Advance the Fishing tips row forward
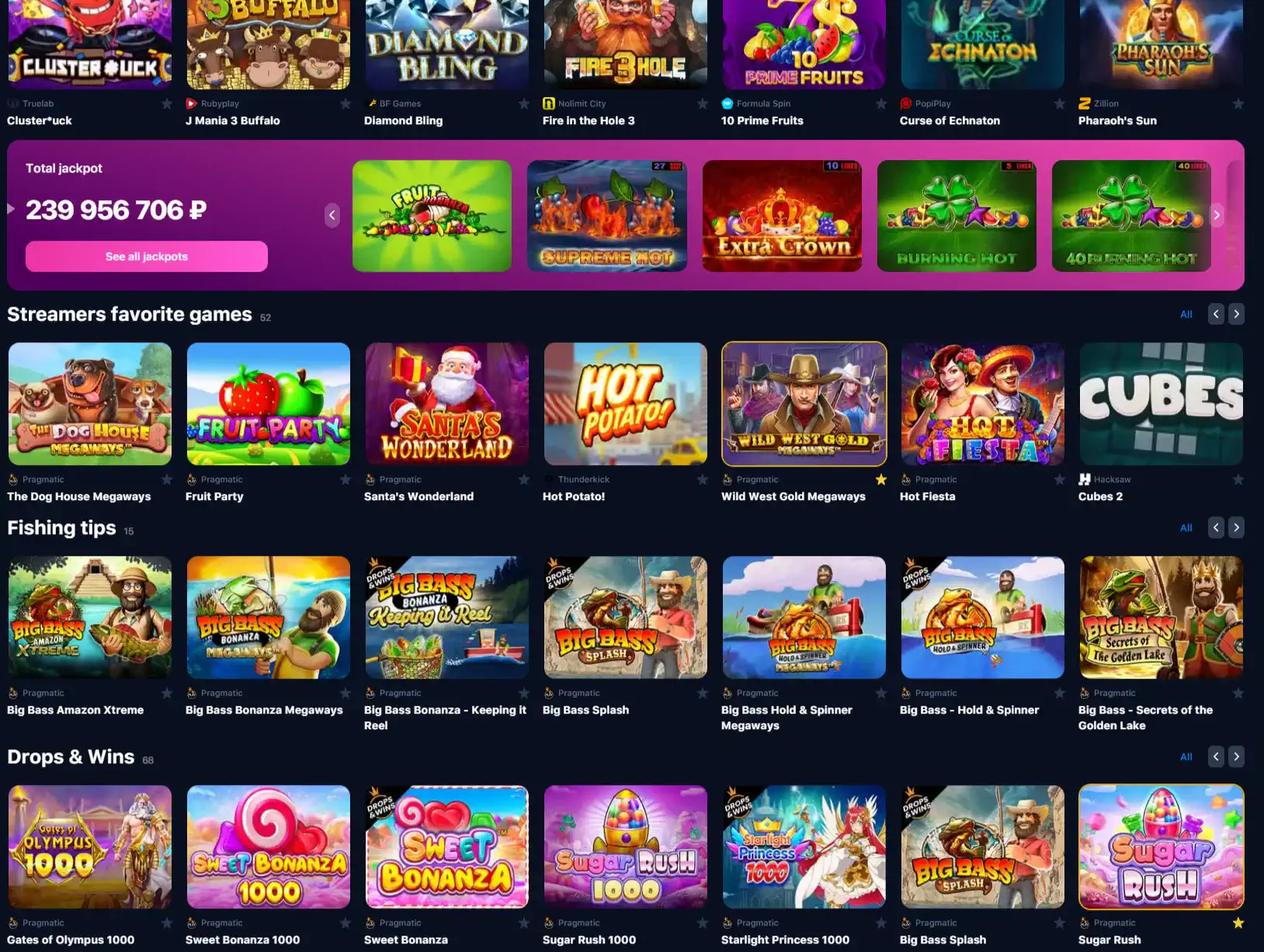1264x952 pixels. coord(1236,528)
